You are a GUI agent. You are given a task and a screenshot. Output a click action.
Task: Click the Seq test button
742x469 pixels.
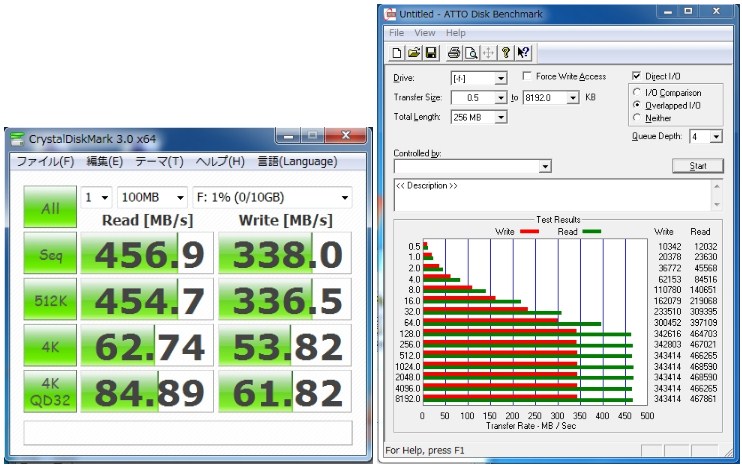[50, 253]
